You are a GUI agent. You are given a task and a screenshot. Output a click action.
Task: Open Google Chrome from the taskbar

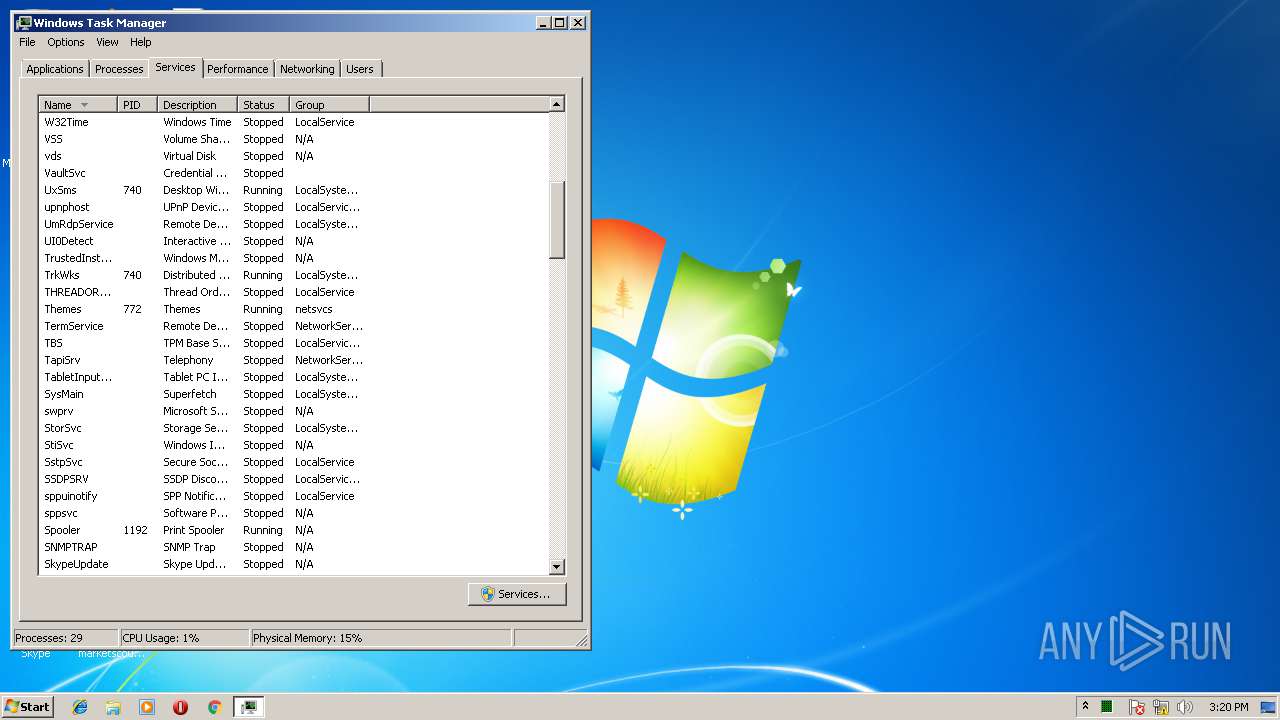[214, 707]
